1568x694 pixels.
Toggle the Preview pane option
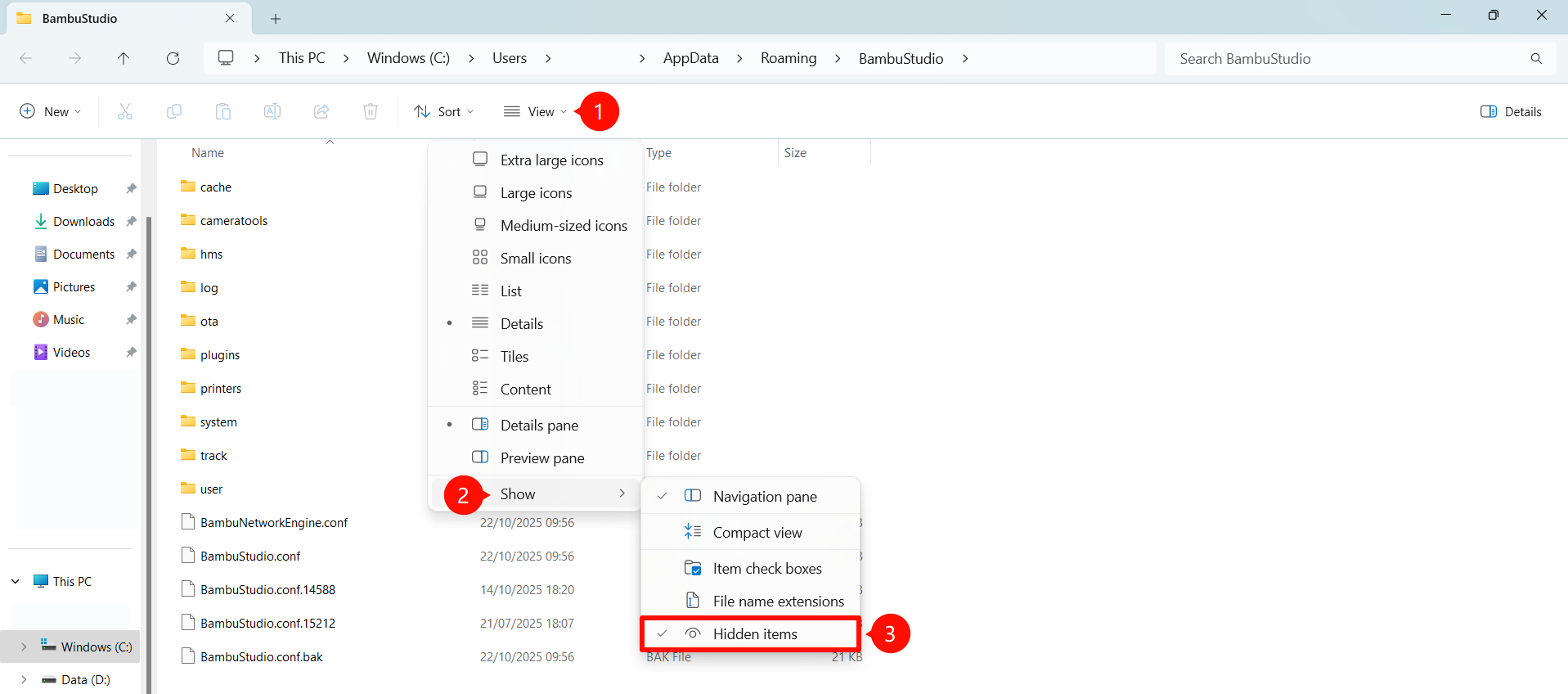pos(535,457)
